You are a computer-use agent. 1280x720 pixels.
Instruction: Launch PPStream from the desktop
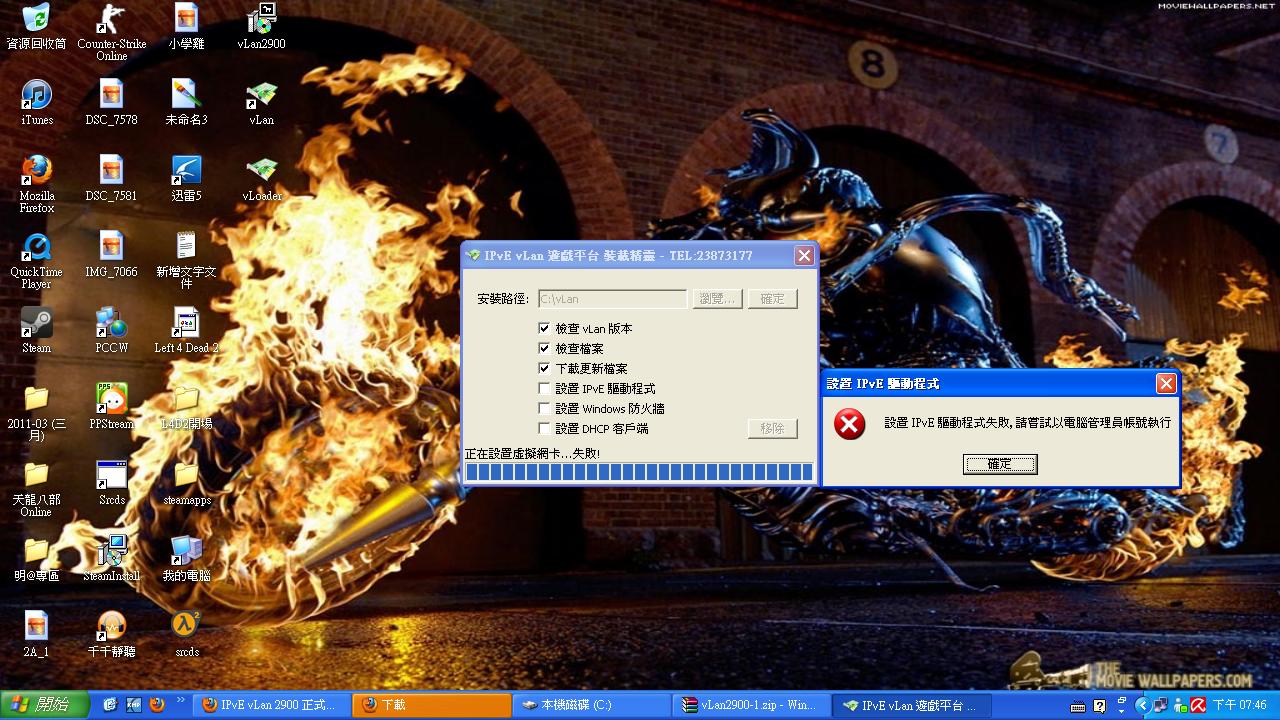pos(111,406)
